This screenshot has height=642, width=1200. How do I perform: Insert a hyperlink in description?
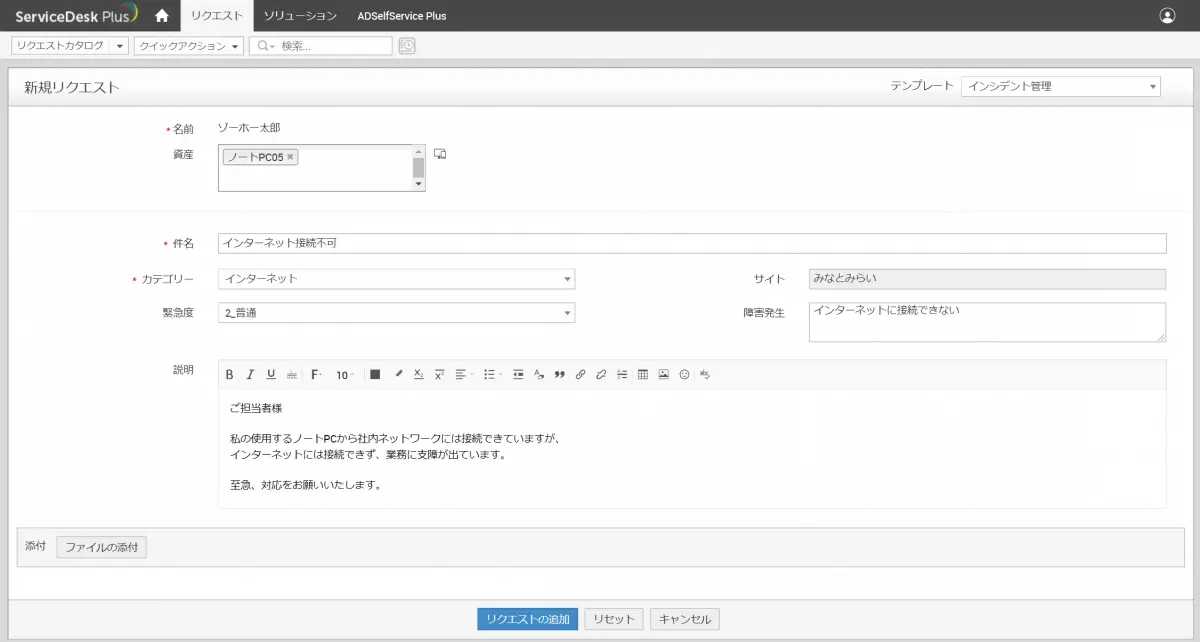(580, 375)
